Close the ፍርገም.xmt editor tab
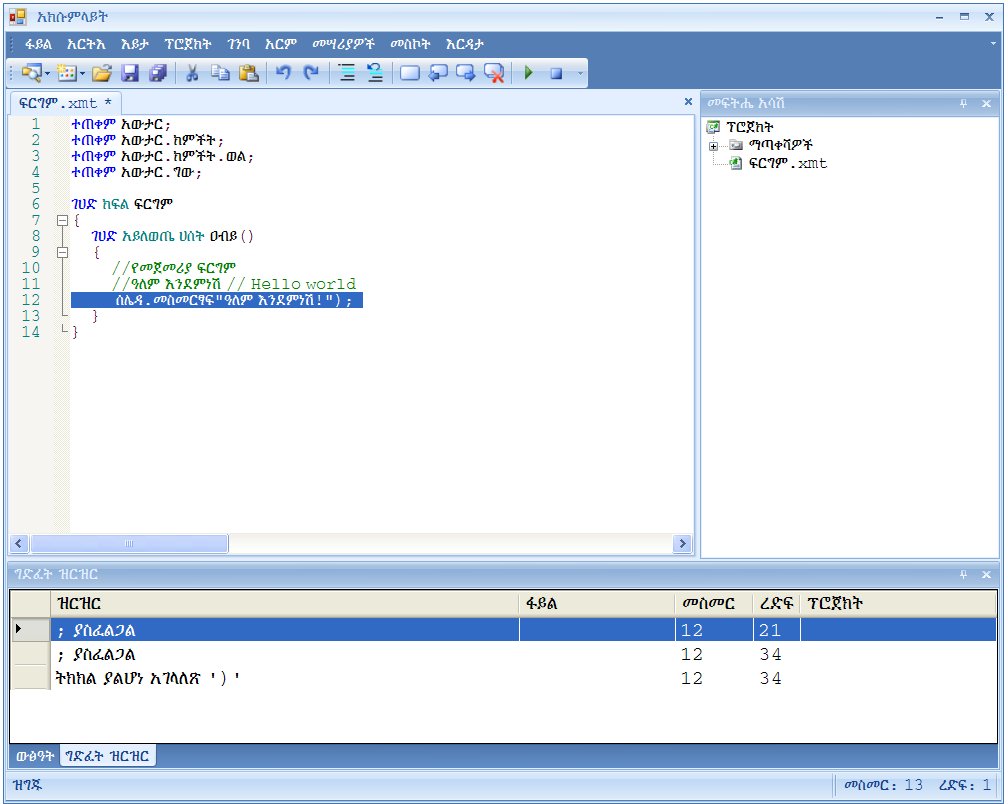Image resolution: width=1008 pixels, height=804 pixels. (687, 101)
